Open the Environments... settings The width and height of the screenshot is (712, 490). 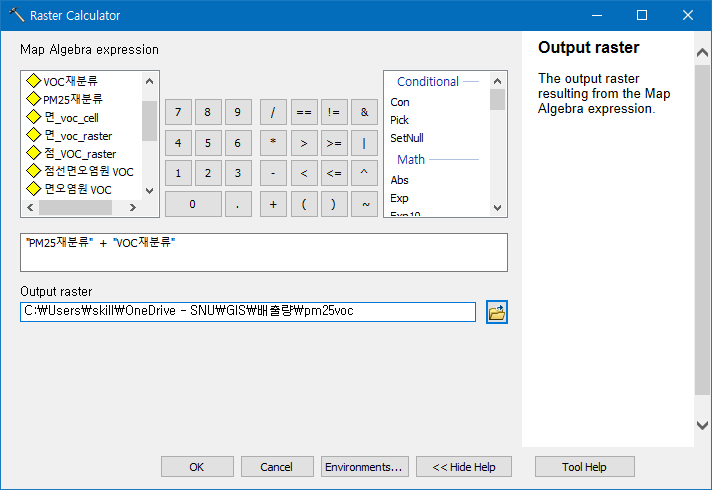click(x=365, y=467)
